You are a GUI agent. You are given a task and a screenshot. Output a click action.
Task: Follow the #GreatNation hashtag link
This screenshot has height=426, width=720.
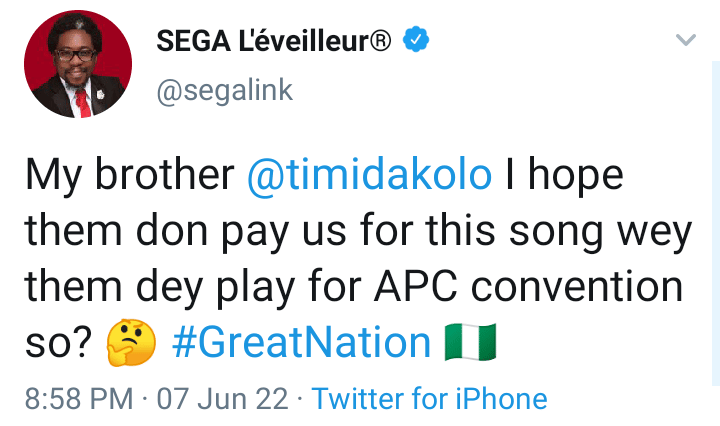(x=301, y=344)
